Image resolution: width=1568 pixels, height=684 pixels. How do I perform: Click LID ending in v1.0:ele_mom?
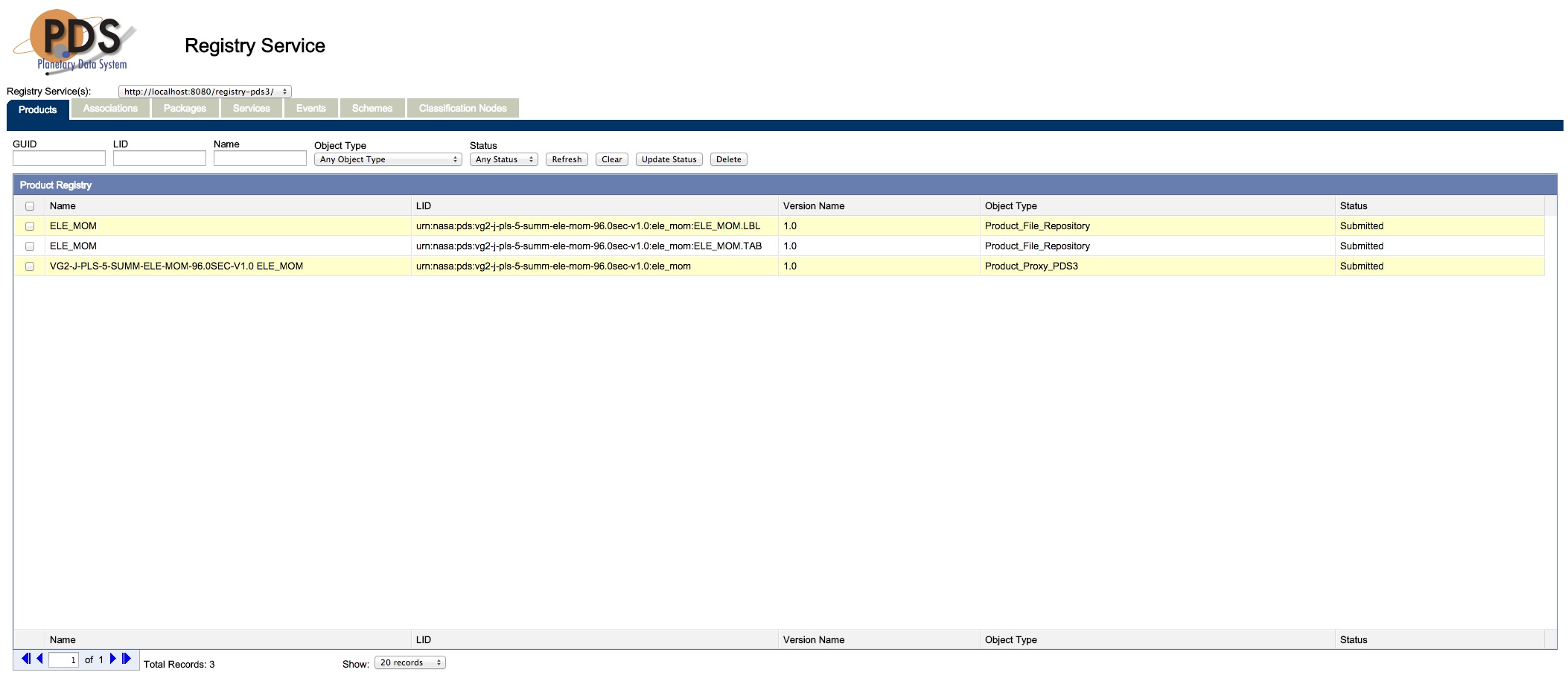pyautogui.click(x=553, y=266)
